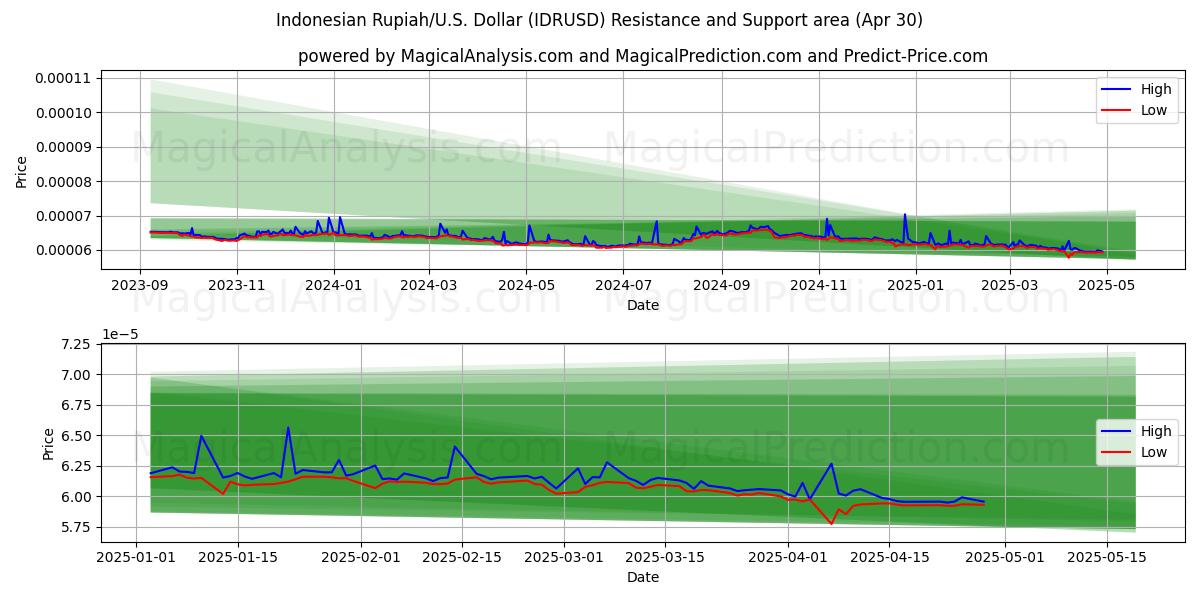The image size is (1200, 600).
Task: Click the '6.00' tick on bottom y-axis
Action: [x=76, y=497]
